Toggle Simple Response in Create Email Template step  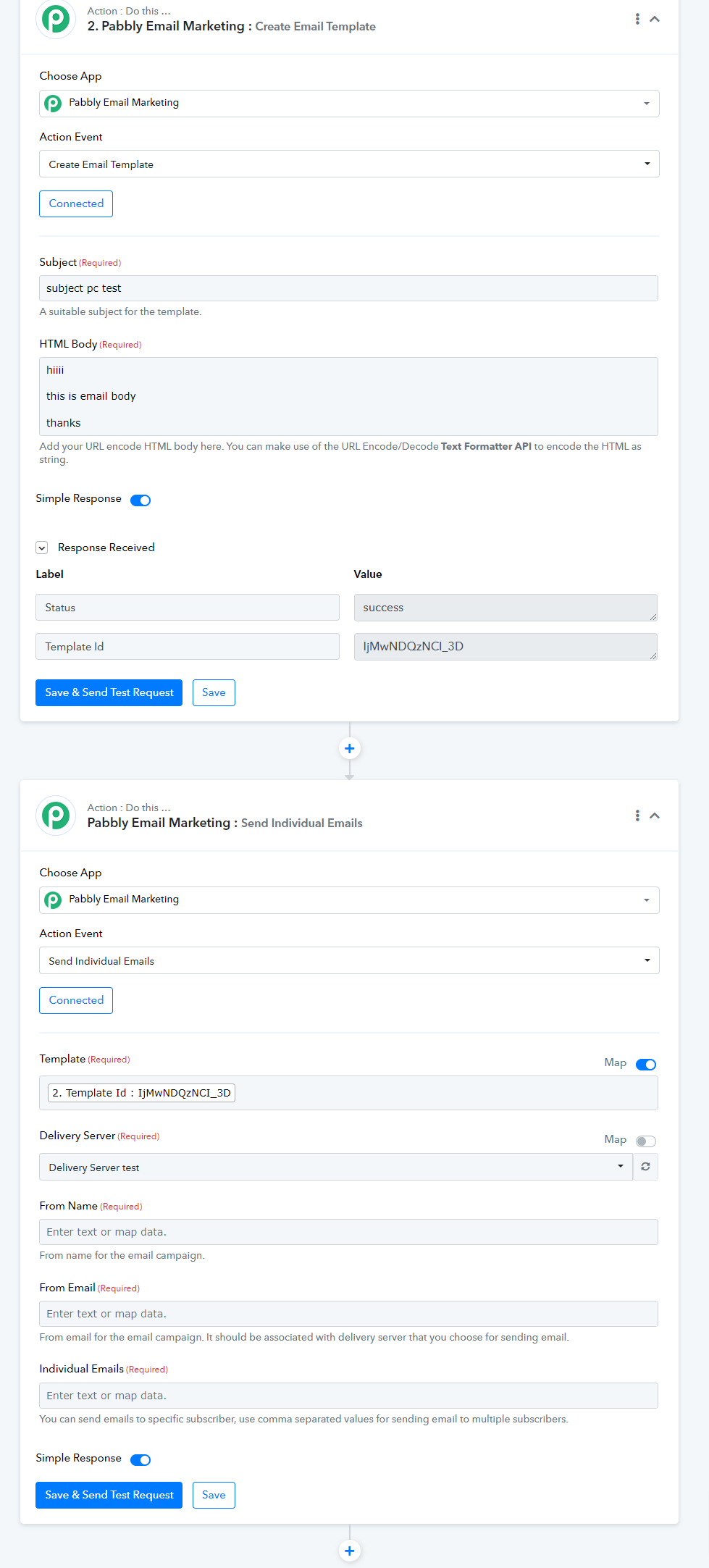pyautogui.click(x=140, y=500)
